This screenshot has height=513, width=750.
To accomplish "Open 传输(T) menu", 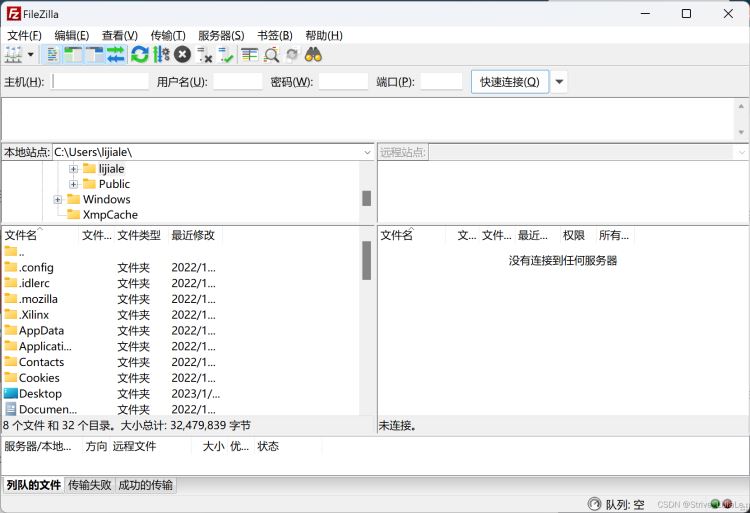I will tap(168, 35).
